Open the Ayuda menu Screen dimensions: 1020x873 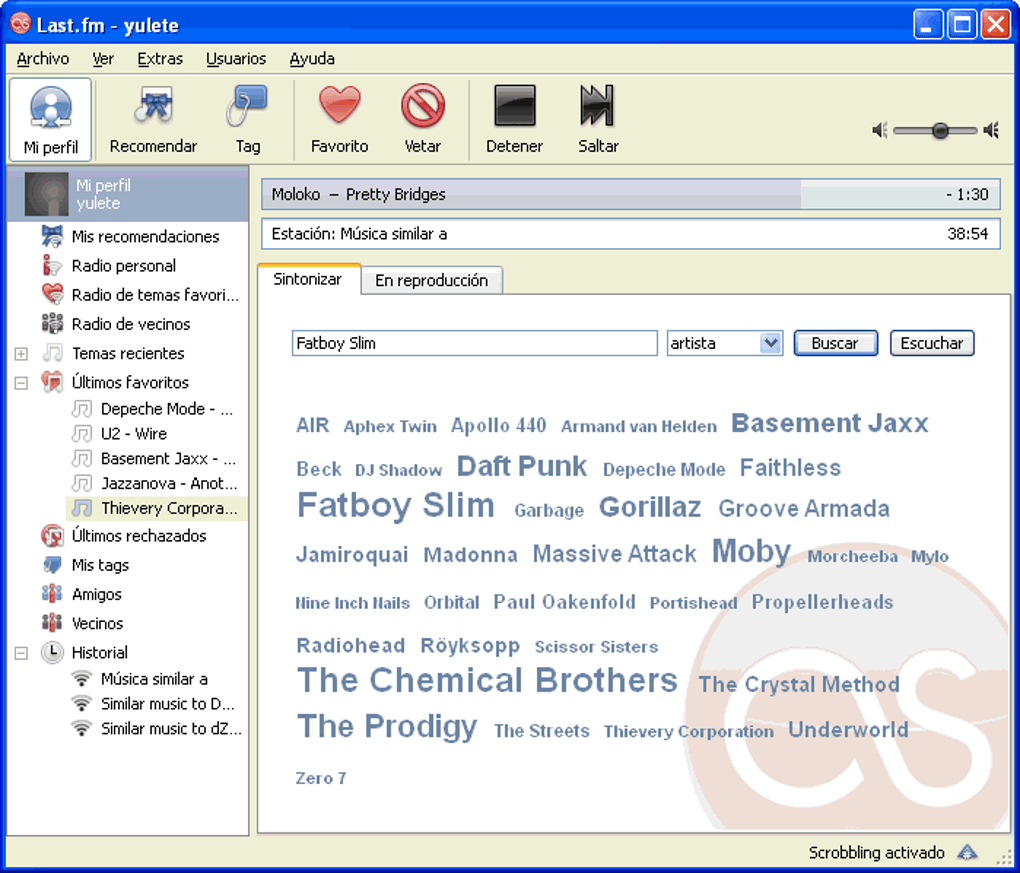pyautogui.click(x=312, y=59)
